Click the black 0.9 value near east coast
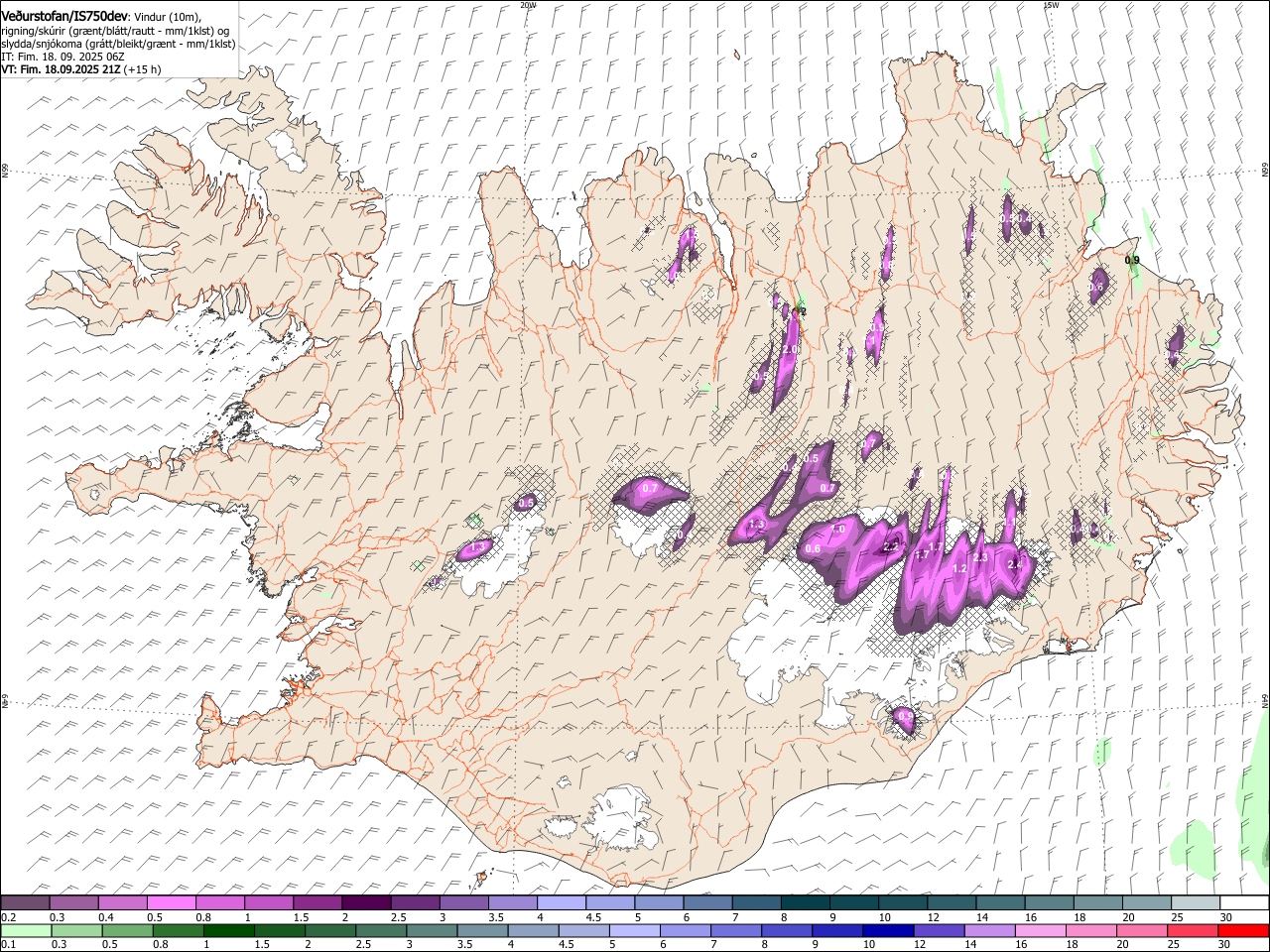Screen dimensions: 1270x952 coord(1132,260)
